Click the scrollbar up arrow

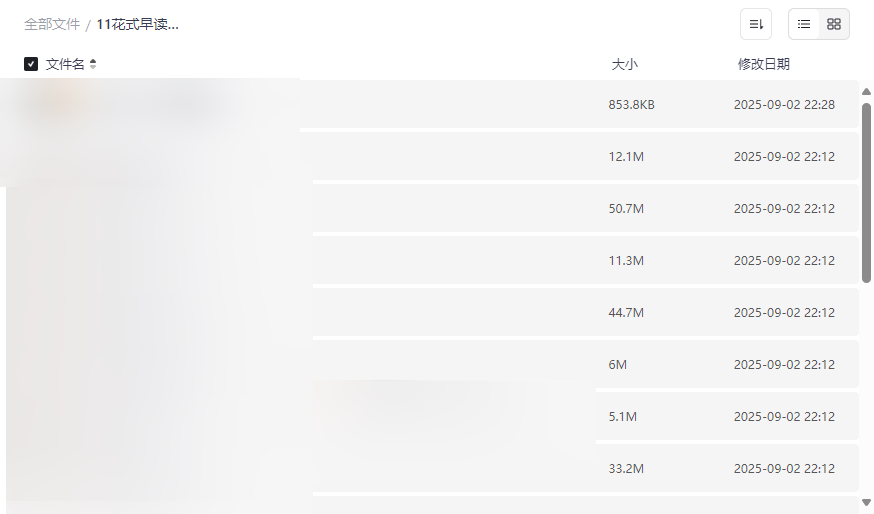pyautogui.click(x=866, y=92)
